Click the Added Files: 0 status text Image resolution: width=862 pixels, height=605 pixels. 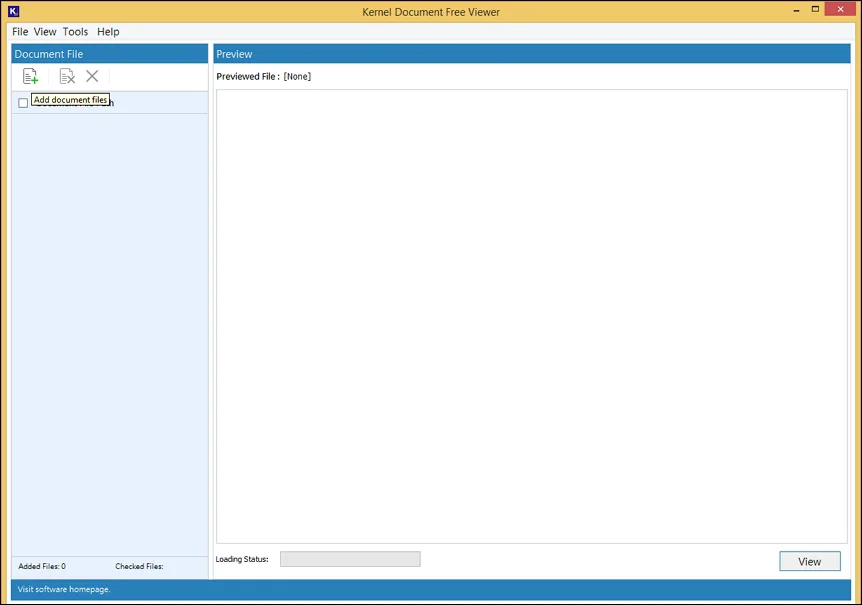point(42,566)
